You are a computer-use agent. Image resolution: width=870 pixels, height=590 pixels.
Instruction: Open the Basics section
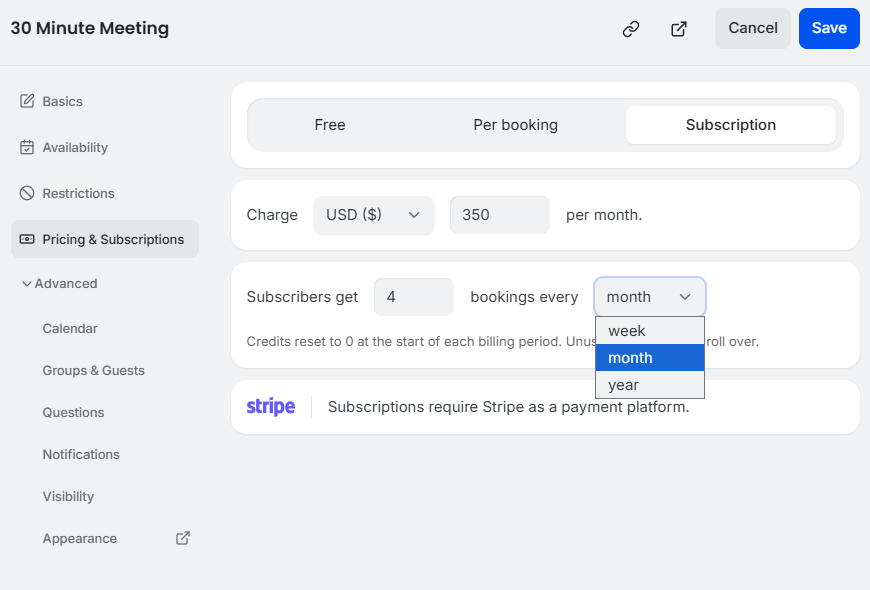coord(105,101)
